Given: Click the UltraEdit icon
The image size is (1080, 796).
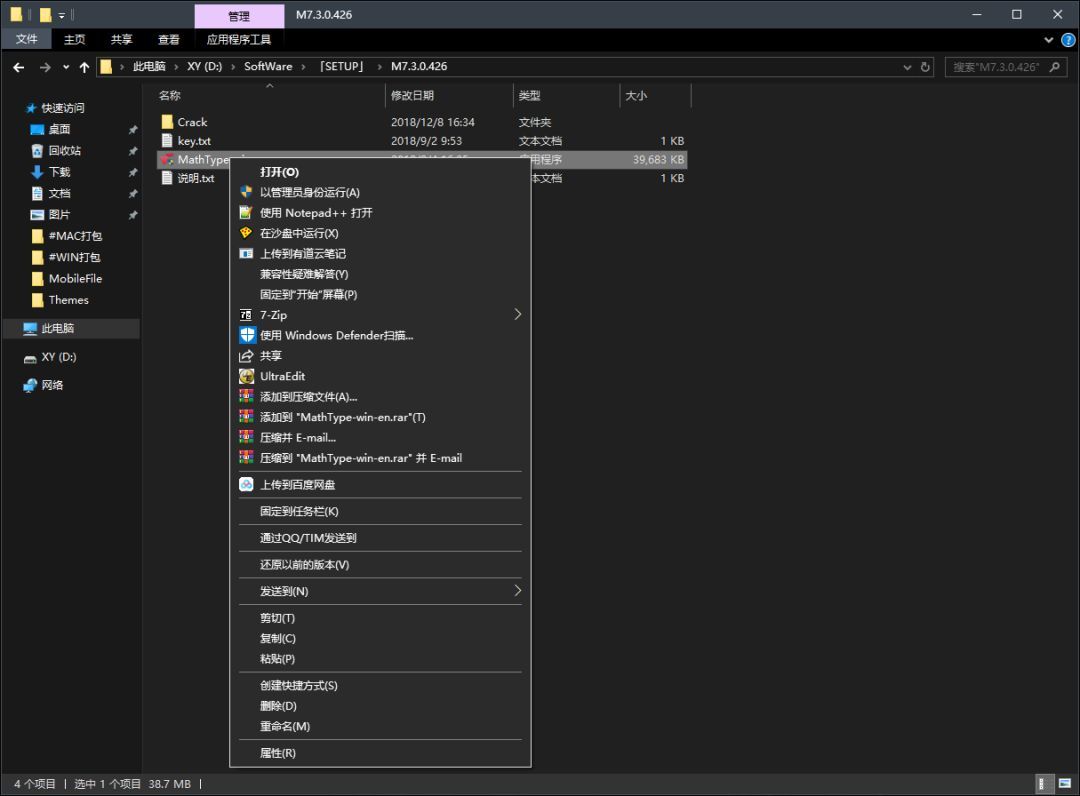Looking at the screenshot, I should [x=246, y=376].
